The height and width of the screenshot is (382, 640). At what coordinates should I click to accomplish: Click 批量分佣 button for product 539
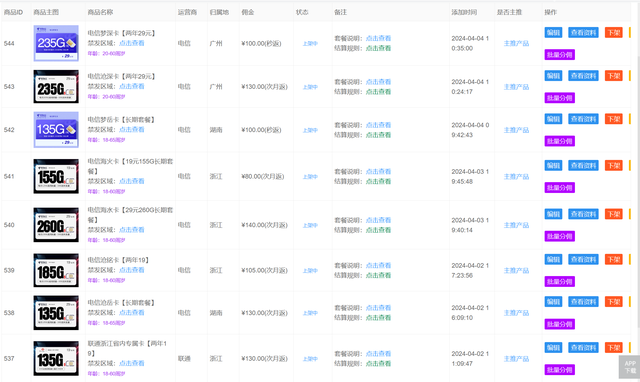(x=560, y=282)
